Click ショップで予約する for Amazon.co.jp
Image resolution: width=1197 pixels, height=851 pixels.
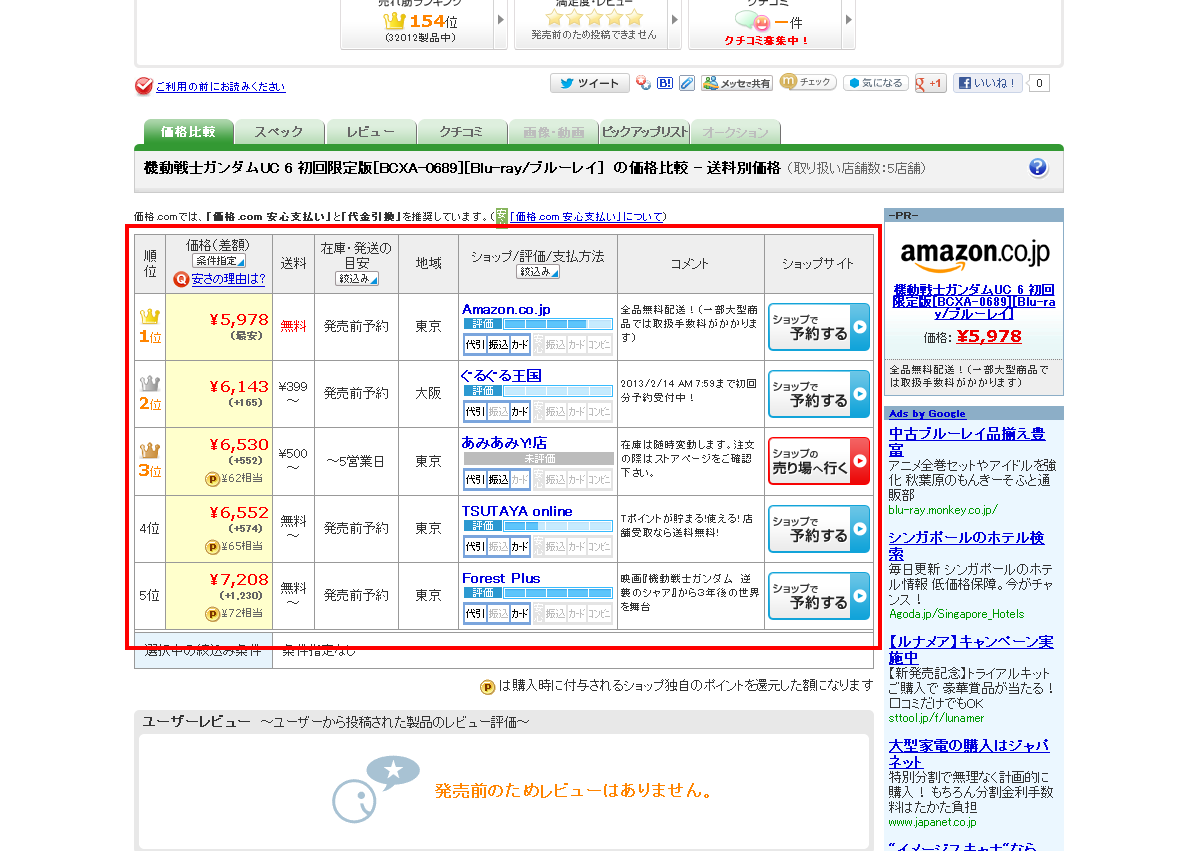coord(818,327)
